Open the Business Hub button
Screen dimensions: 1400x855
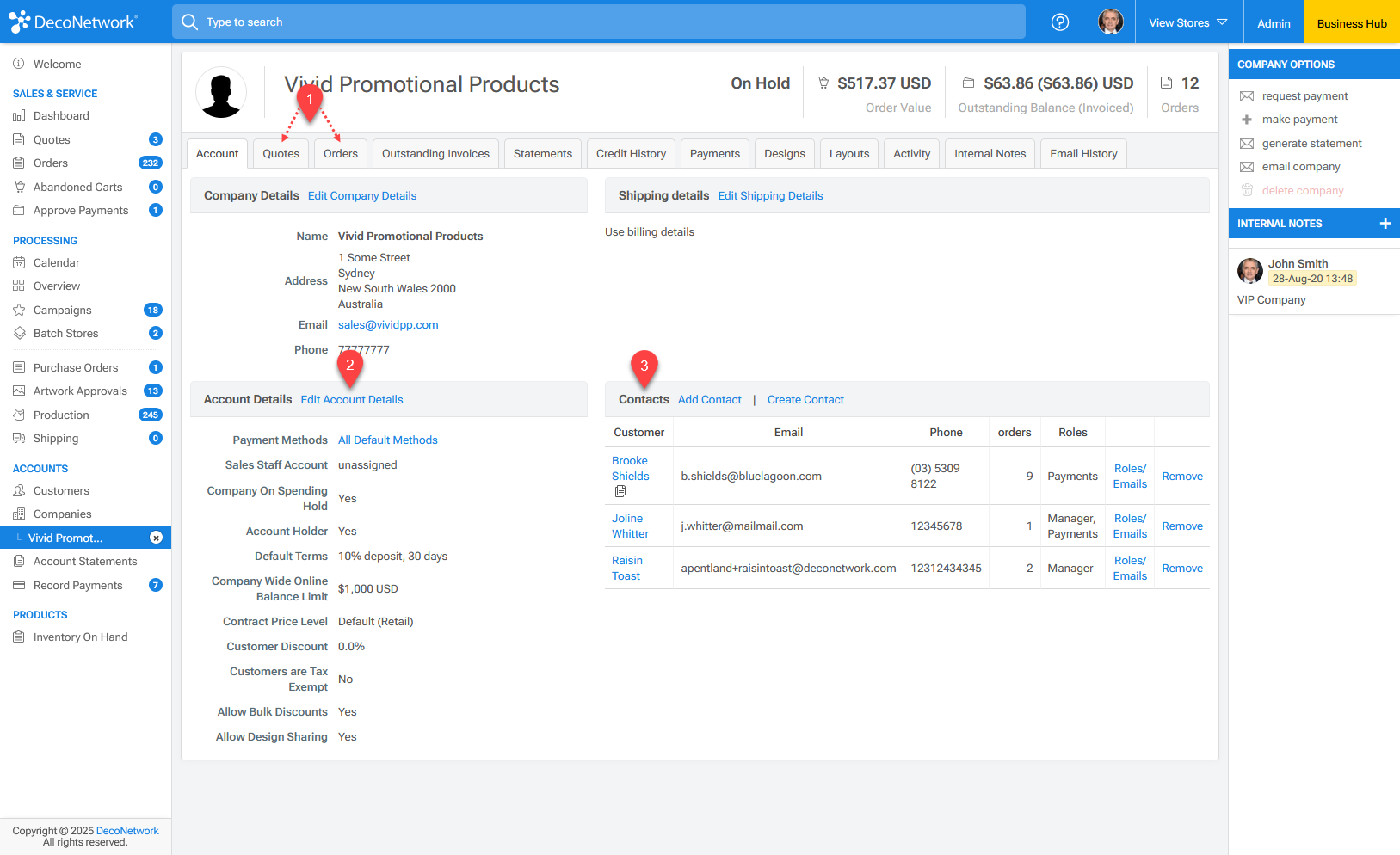[x=1352, y=22]
